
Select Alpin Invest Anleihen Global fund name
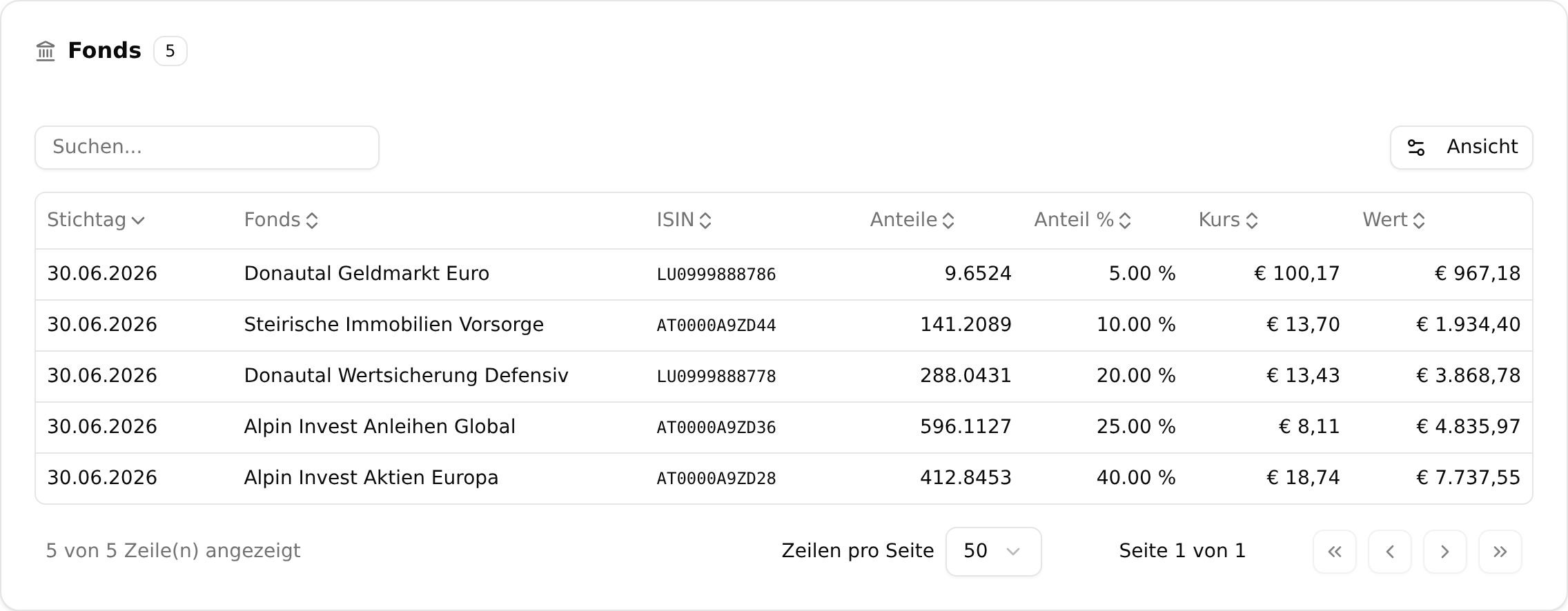pyautogui.click(x=380, y=427)
